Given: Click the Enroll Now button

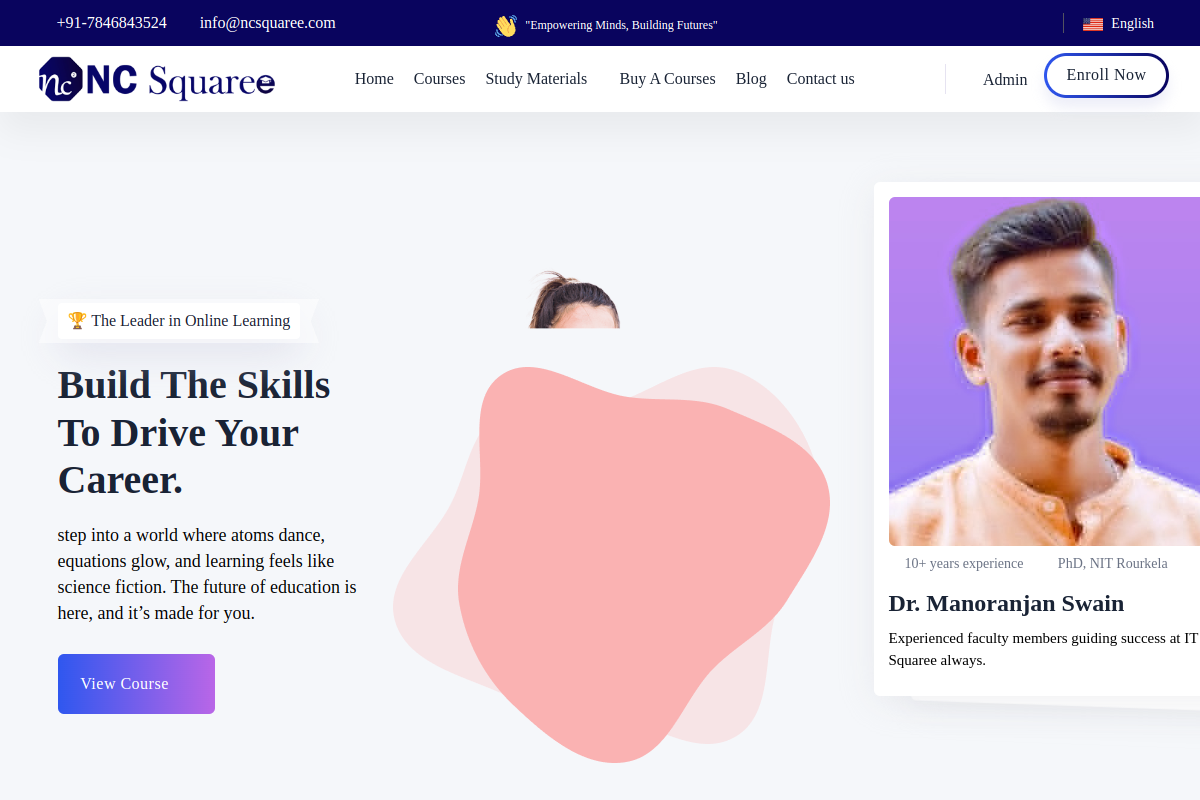Looking at the screenshot, I should coord(1106,75).
